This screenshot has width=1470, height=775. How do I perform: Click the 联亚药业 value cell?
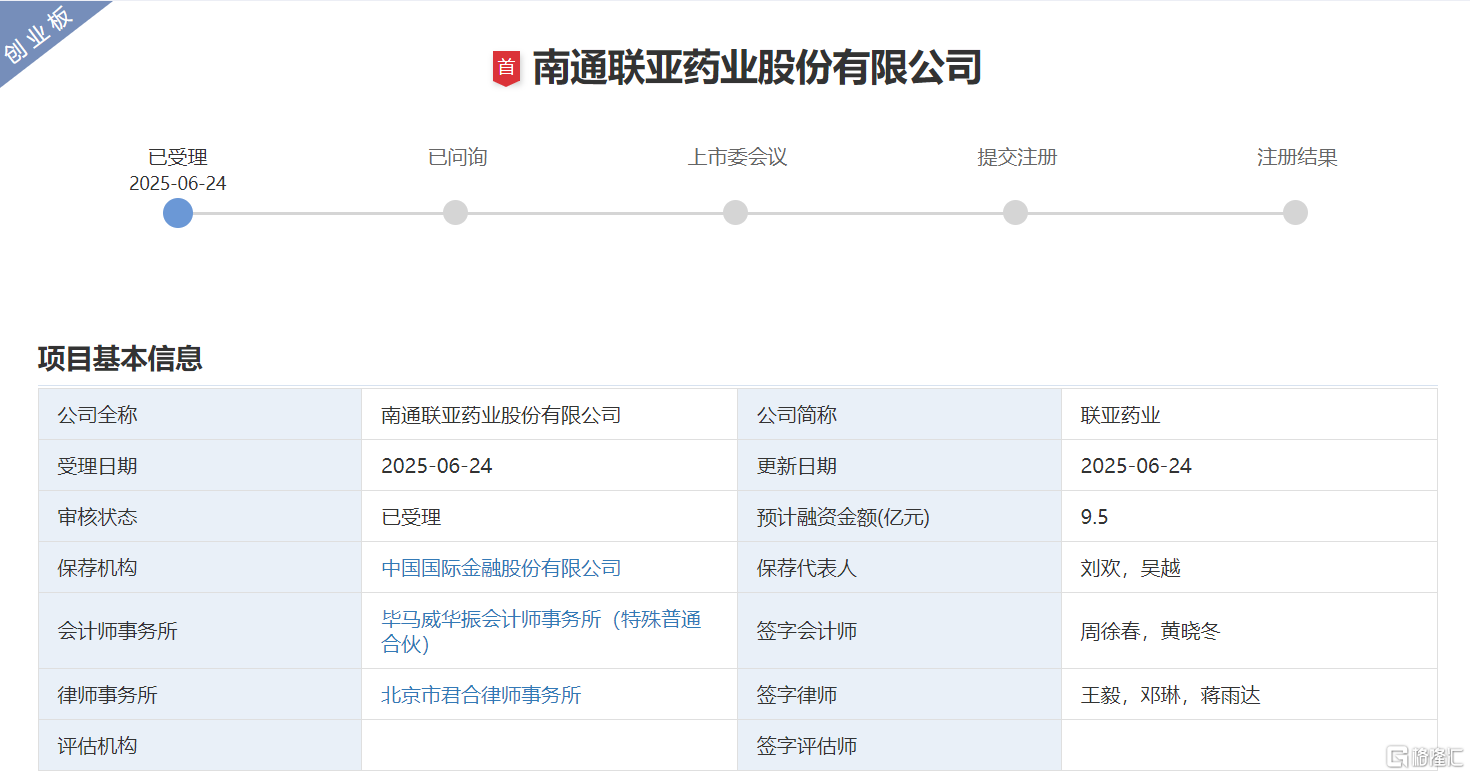tap(1249, 414)
